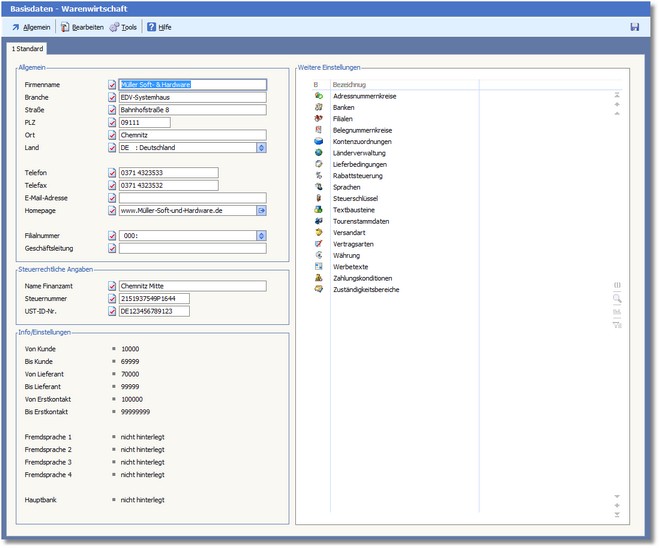Open the Zahlungskonditionen list icon
The image size is (659, 548).
coord(318,278)
